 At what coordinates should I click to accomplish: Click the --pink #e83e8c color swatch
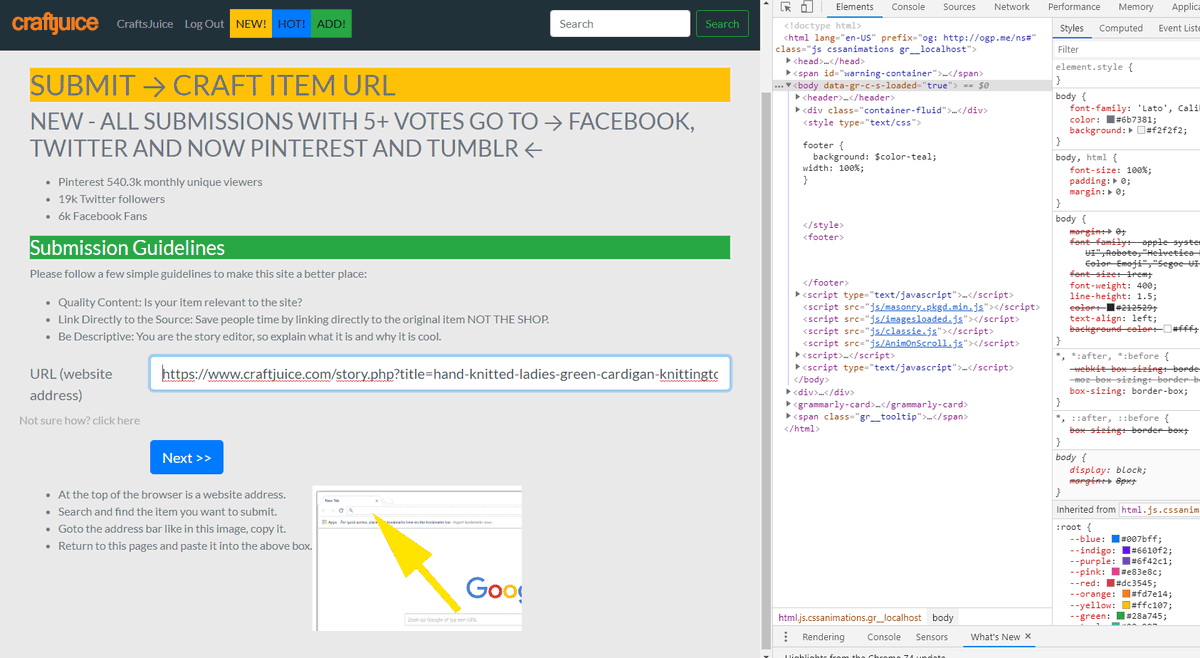click(x=1113, y=571)
